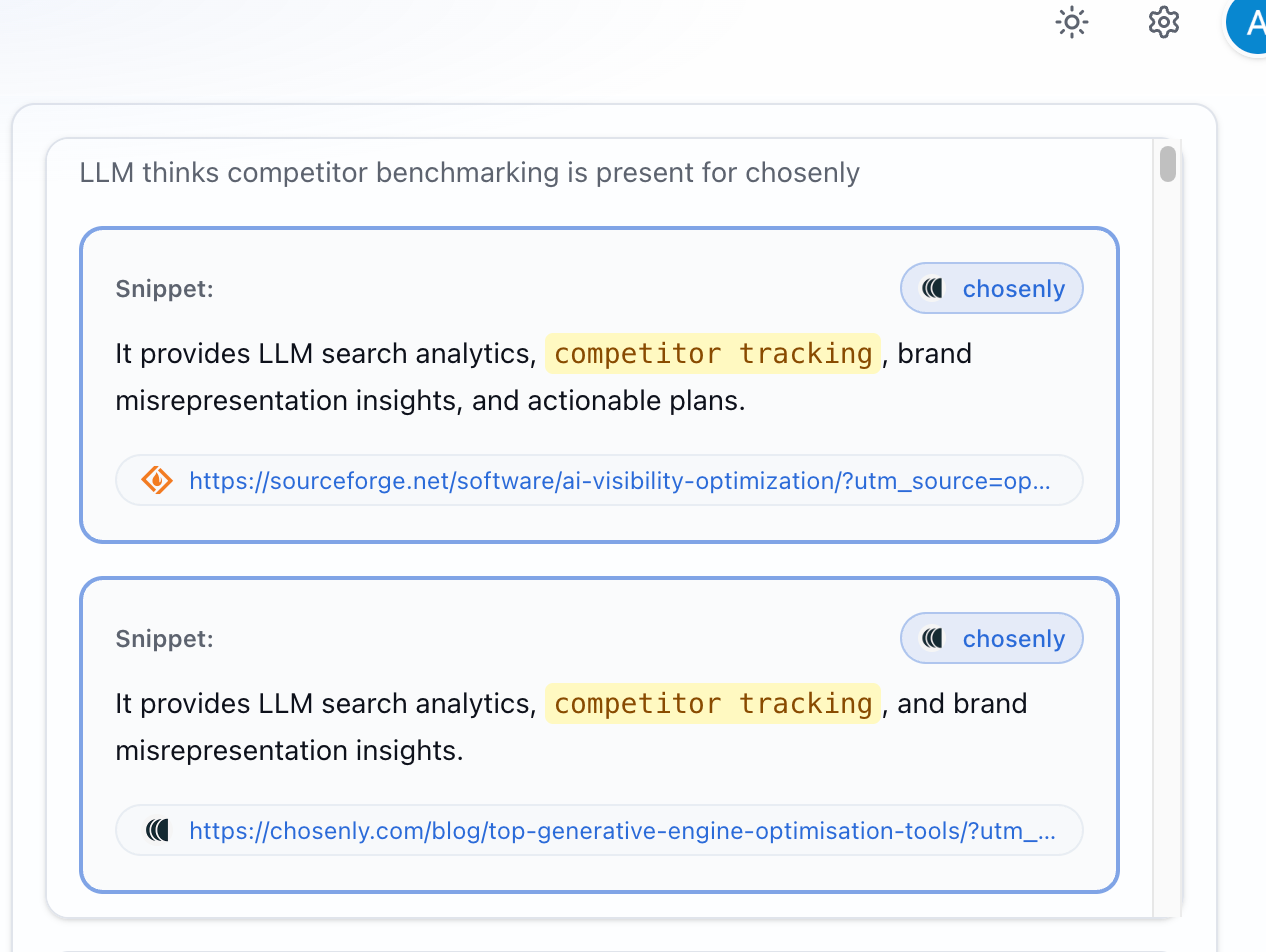Toggle the light/dark theme sun icon
This screenshot has width=1266, height=952.
(1071, 22)
